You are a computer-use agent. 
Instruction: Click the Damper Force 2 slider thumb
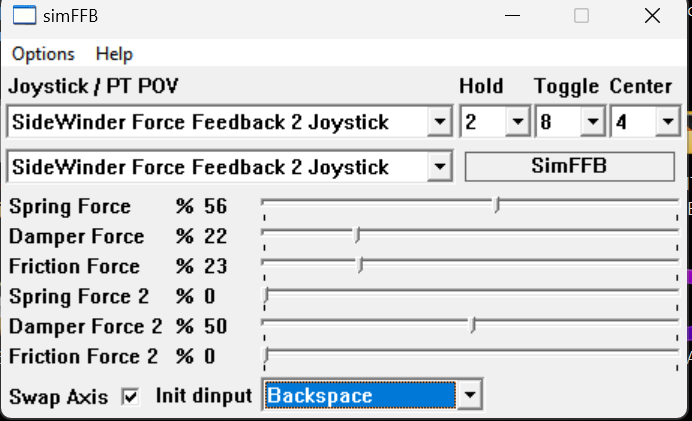(473, 325)
